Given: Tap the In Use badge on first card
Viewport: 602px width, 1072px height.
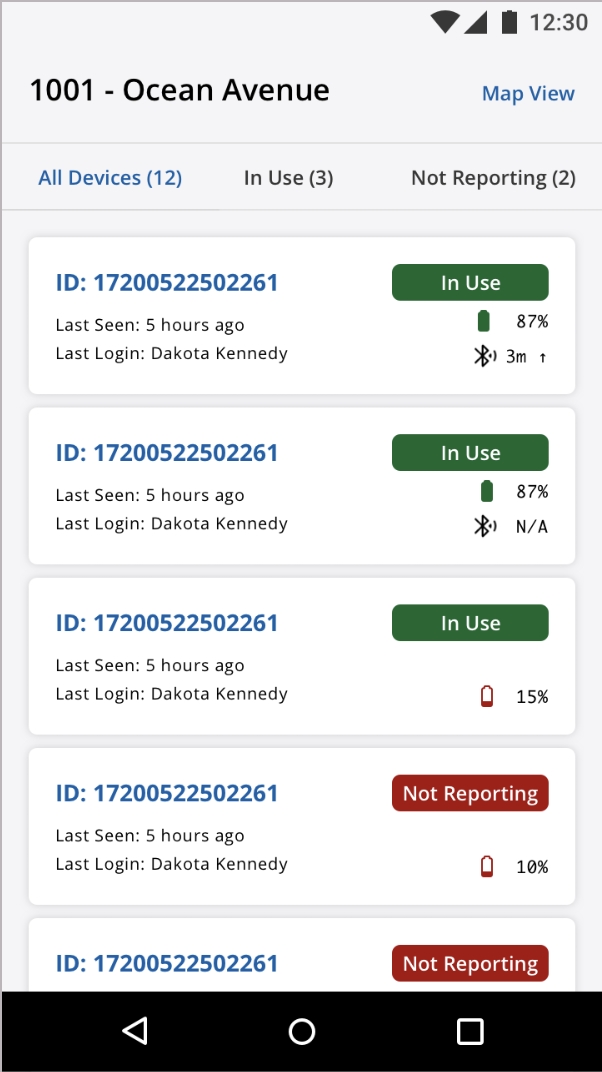Looking at the screenshot, I should tap(470, 283).
